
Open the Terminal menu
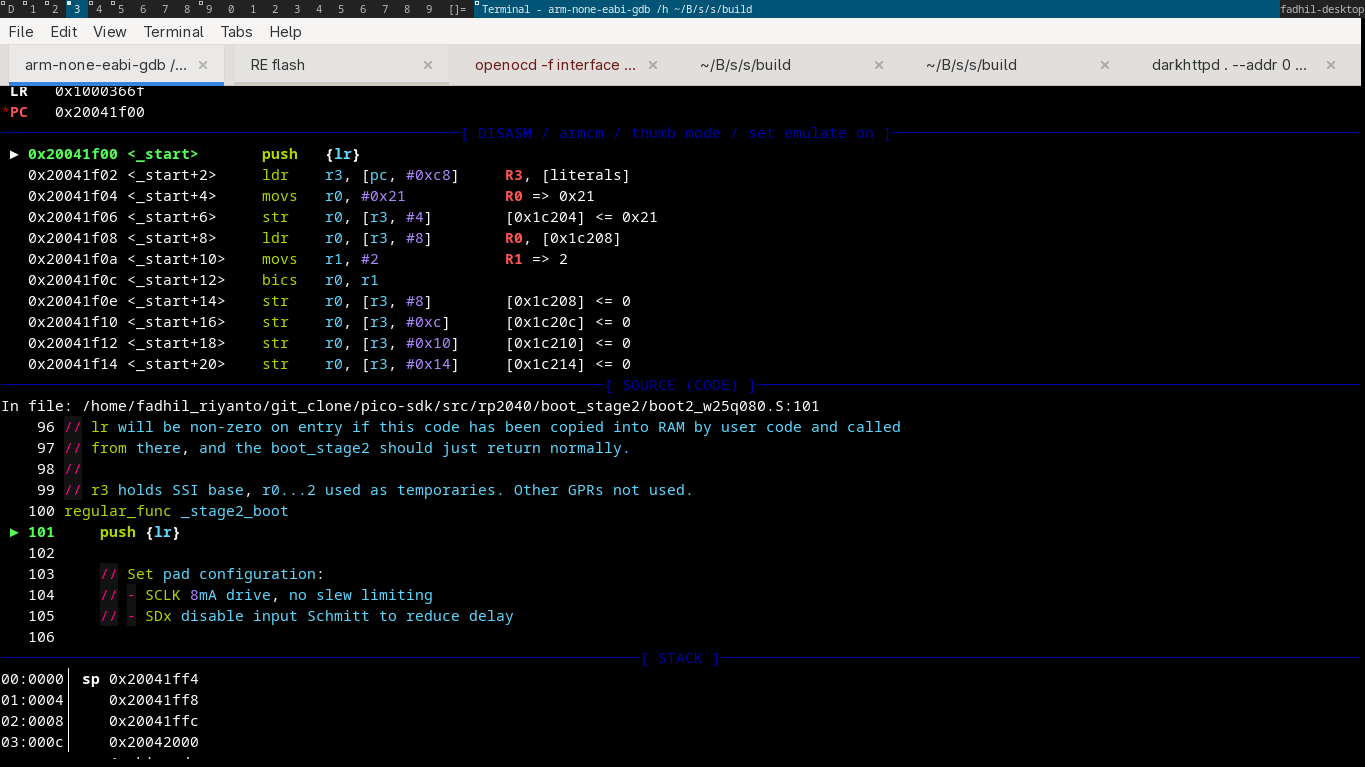pos(174,32)
